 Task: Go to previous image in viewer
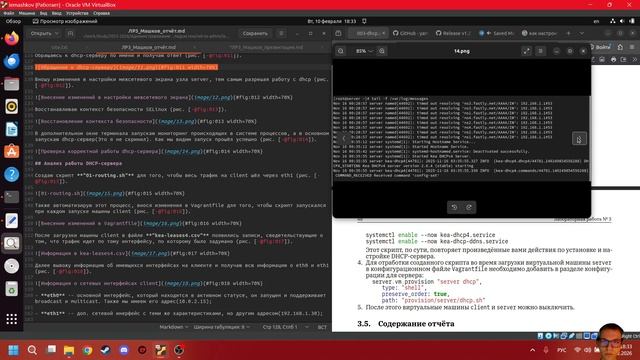click(344, 138)
